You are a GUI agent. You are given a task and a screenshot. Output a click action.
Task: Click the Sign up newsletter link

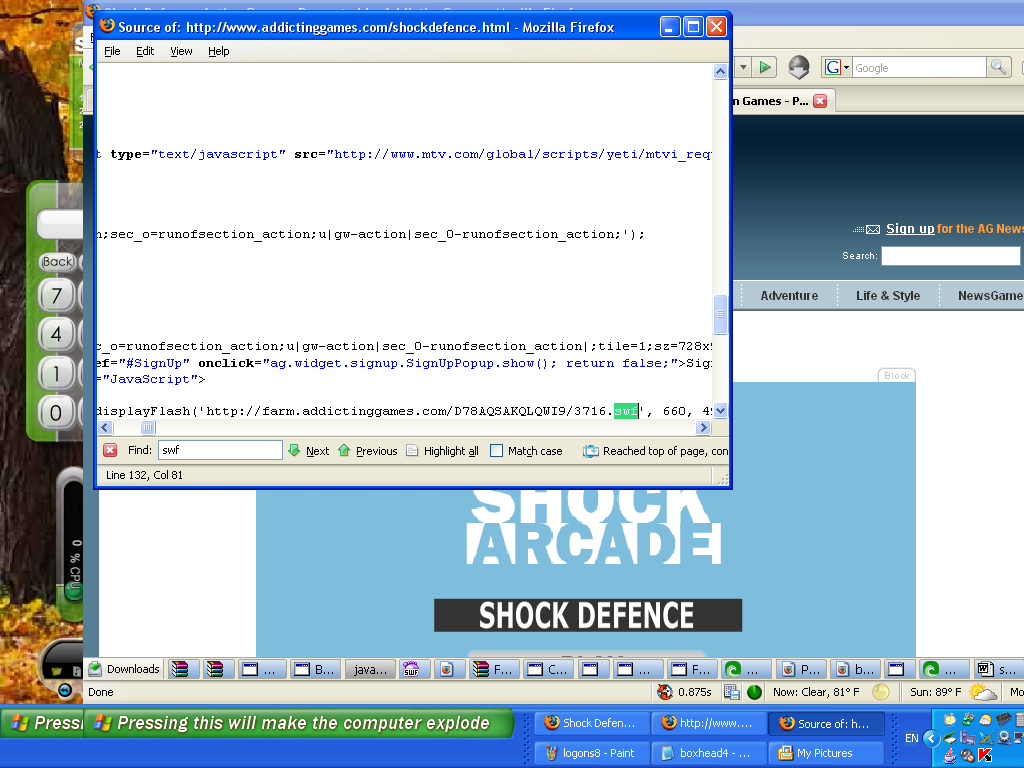tap(910, 229)
